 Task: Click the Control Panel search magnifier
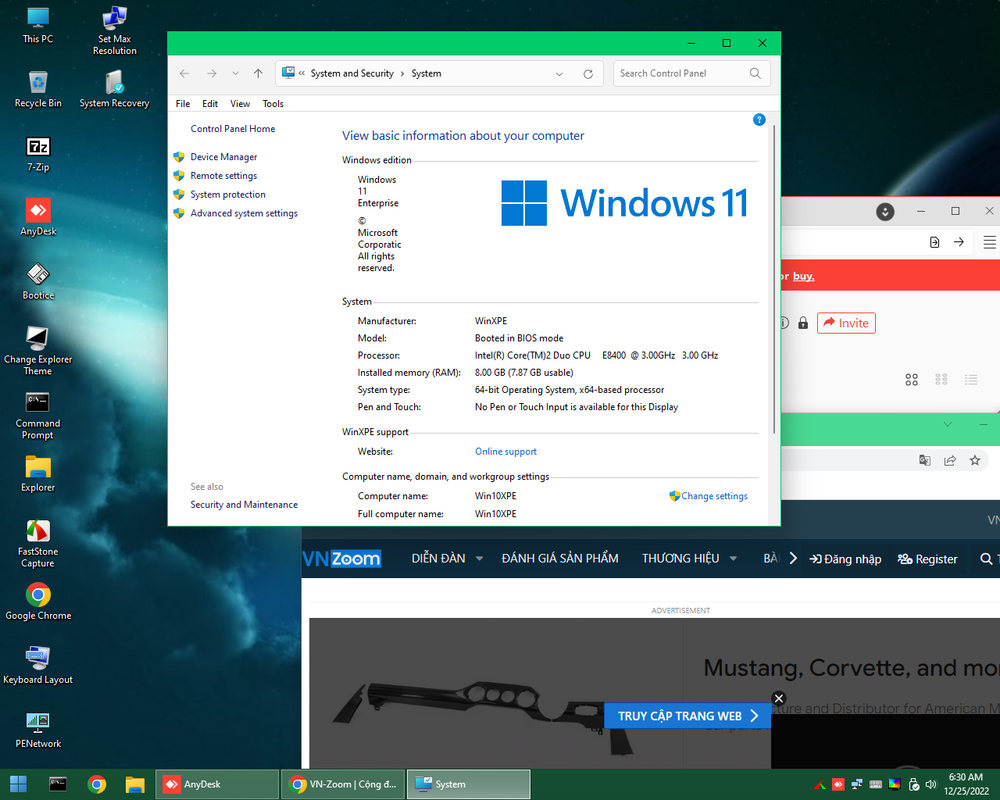coord(755,73)
